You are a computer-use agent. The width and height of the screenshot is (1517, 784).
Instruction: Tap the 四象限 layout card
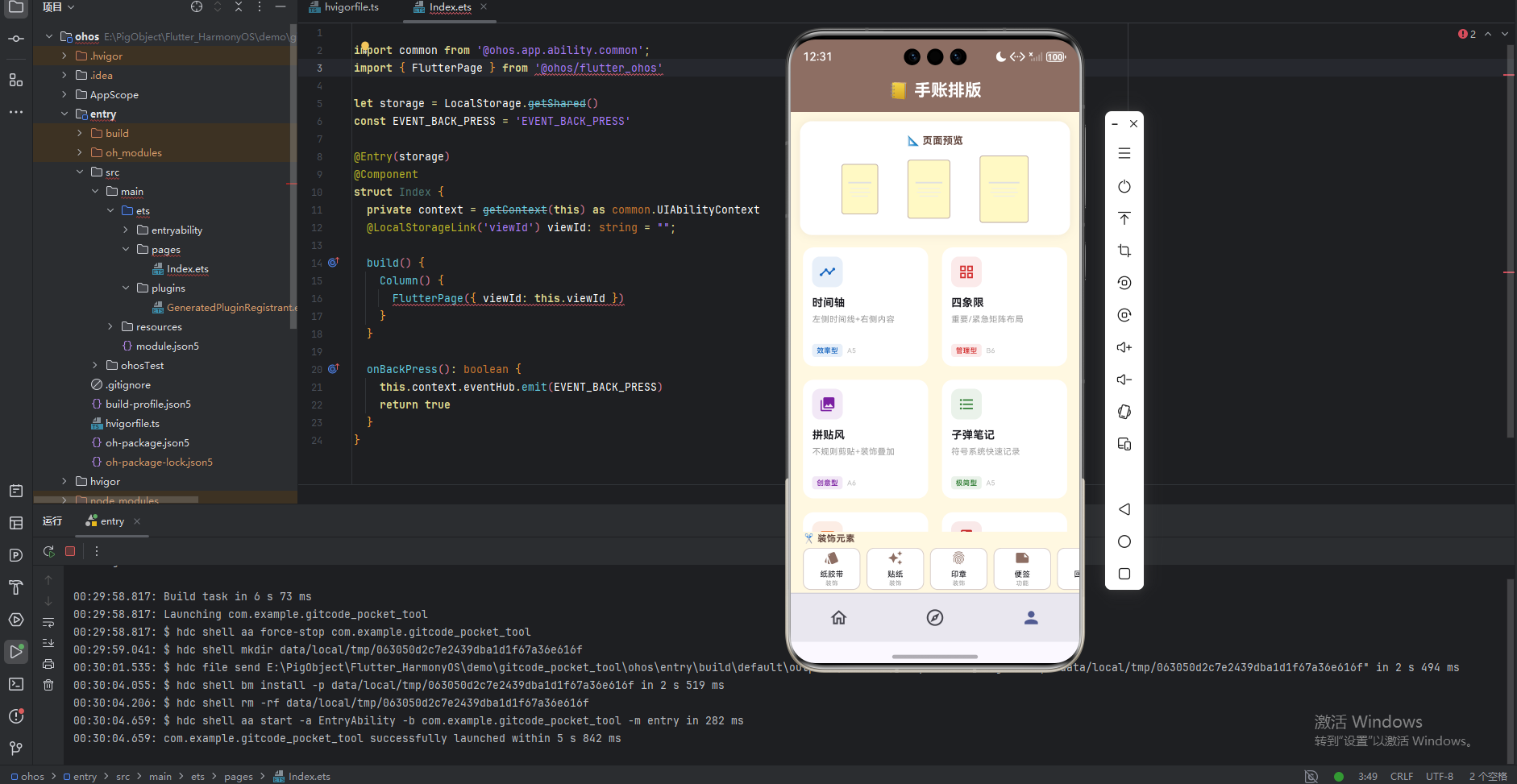pos(1004,307)
